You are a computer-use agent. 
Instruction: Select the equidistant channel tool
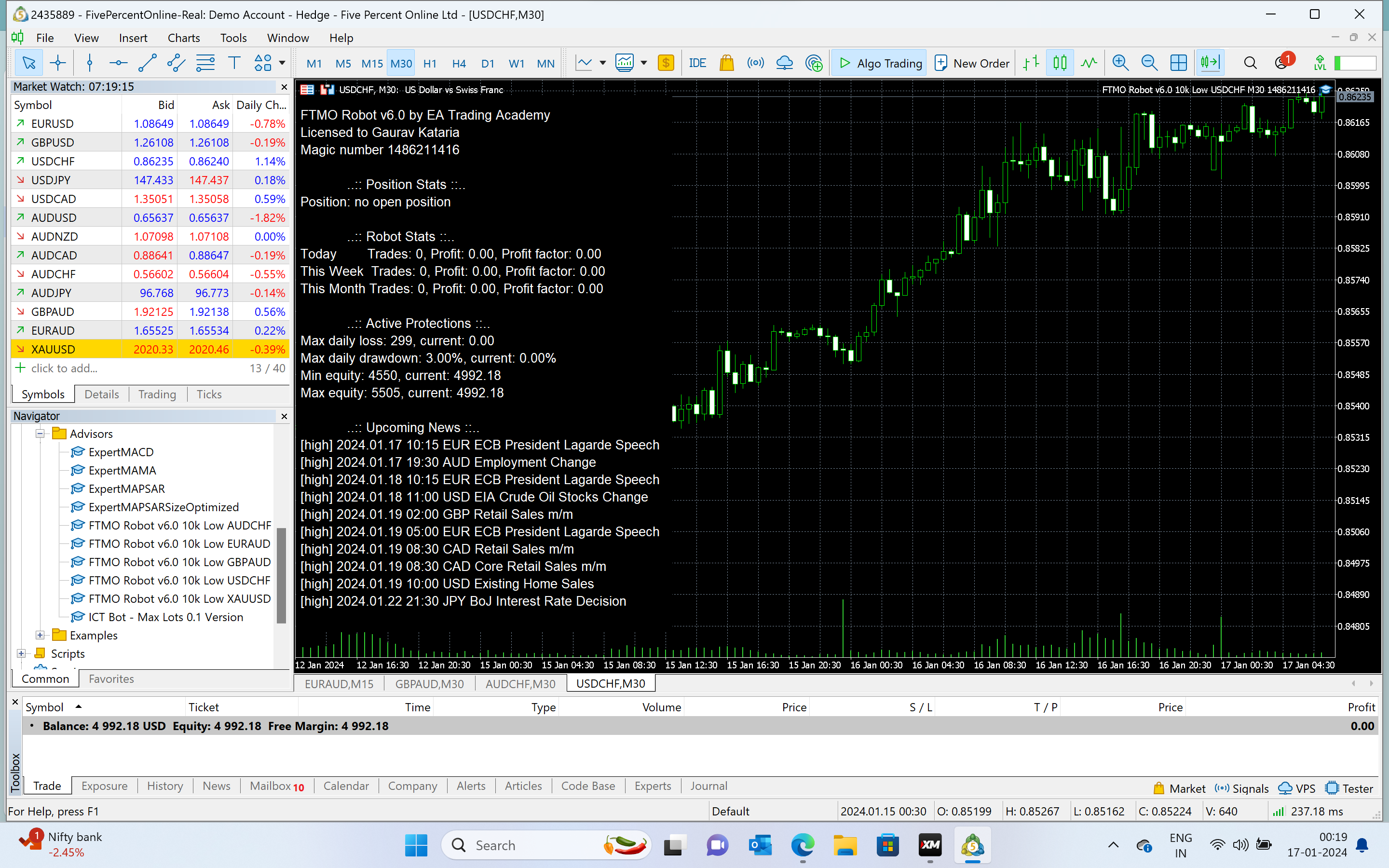click(176, 63)
